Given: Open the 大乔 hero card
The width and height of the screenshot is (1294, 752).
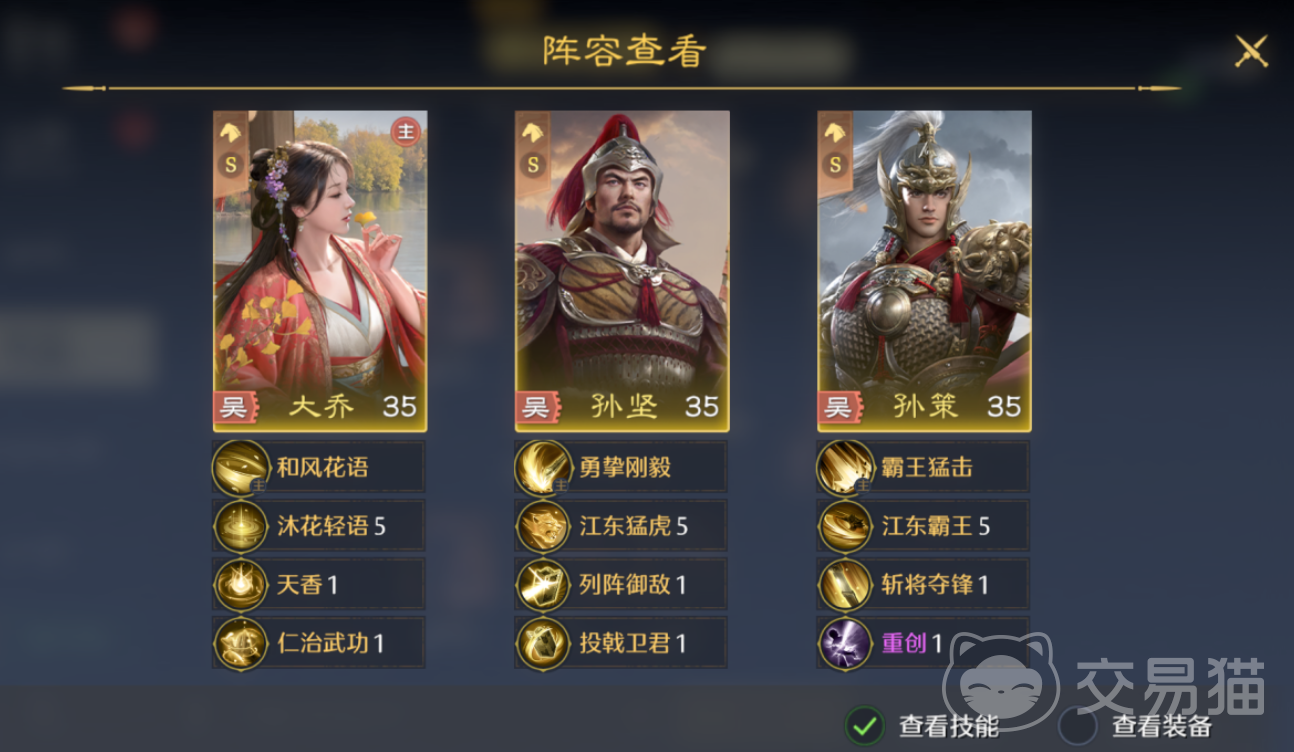Looking at the screenshot, I should (x=320, y=271).
